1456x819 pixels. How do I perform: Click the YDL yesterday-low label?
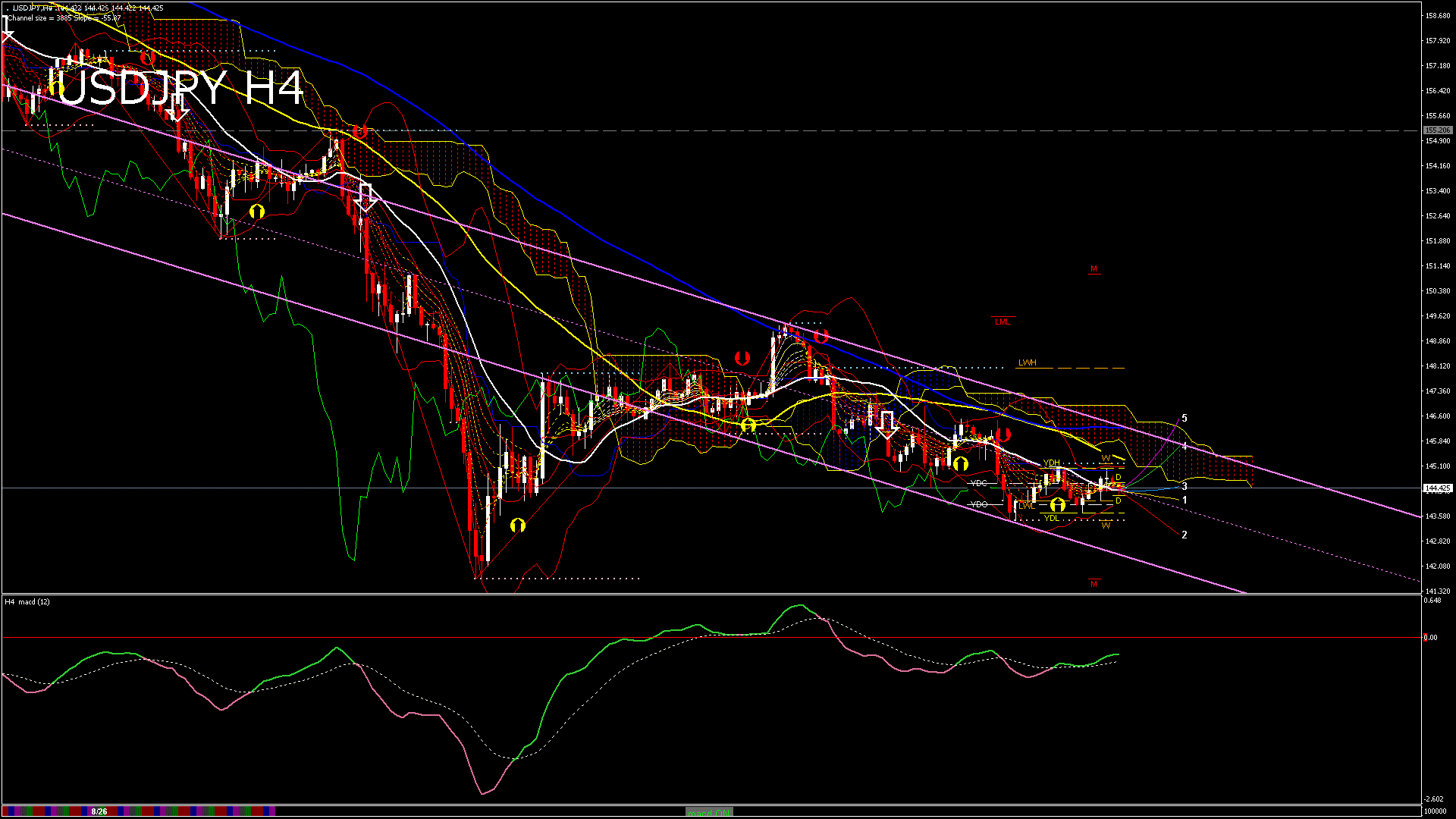point(1051,518)
